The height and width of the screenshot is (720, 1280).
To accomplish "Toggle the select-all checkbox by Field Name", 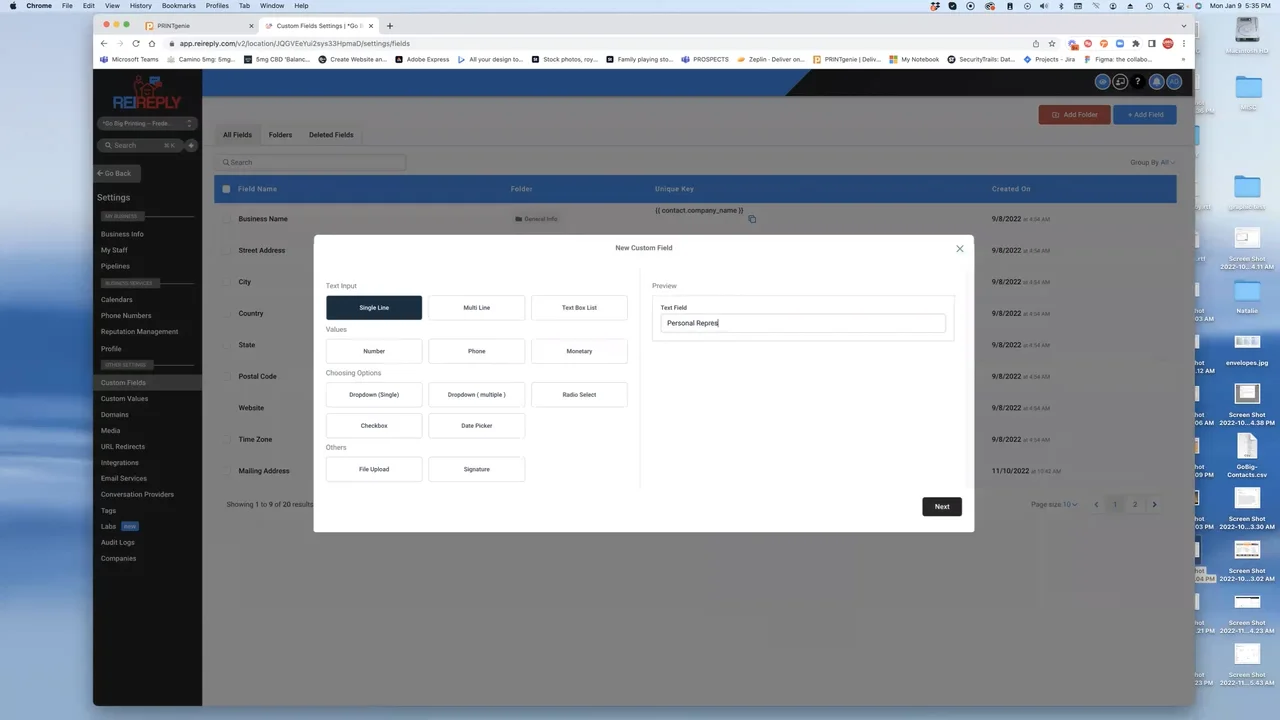I will [x=226, y=189].
